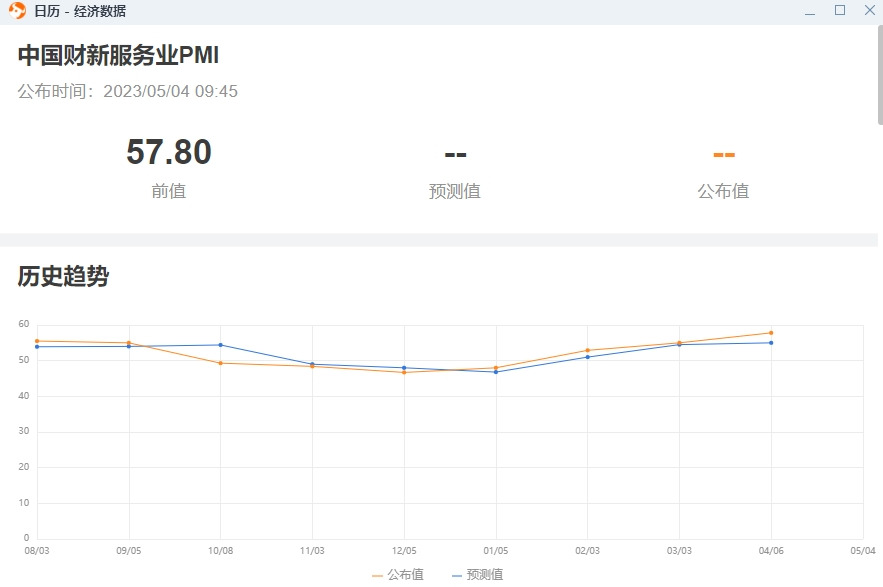
Task: Click the 10/08 date on the x-axis
Action: pos(221,550)
